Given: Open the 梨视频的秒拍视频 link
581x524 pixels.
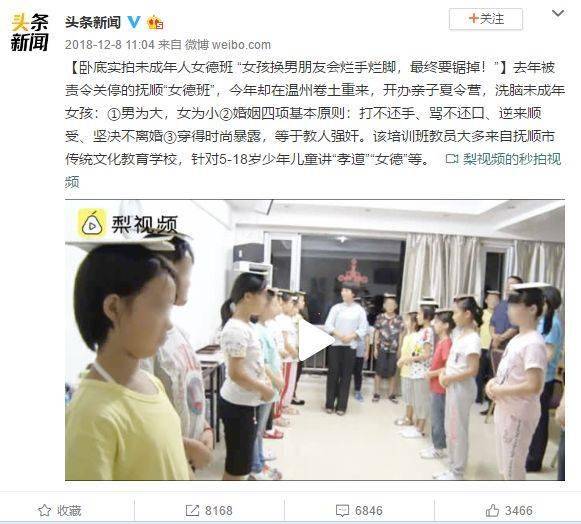Looking at the screenshot, I should pos(512,159).
